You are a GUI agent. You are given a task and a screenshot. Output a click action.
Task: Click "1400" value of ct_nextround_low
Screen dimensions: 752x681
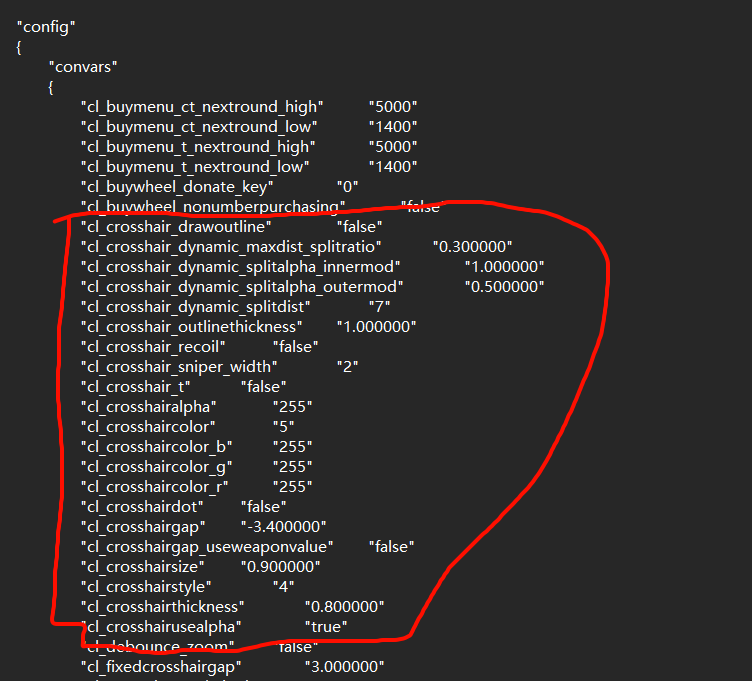[x=393, y=127]
